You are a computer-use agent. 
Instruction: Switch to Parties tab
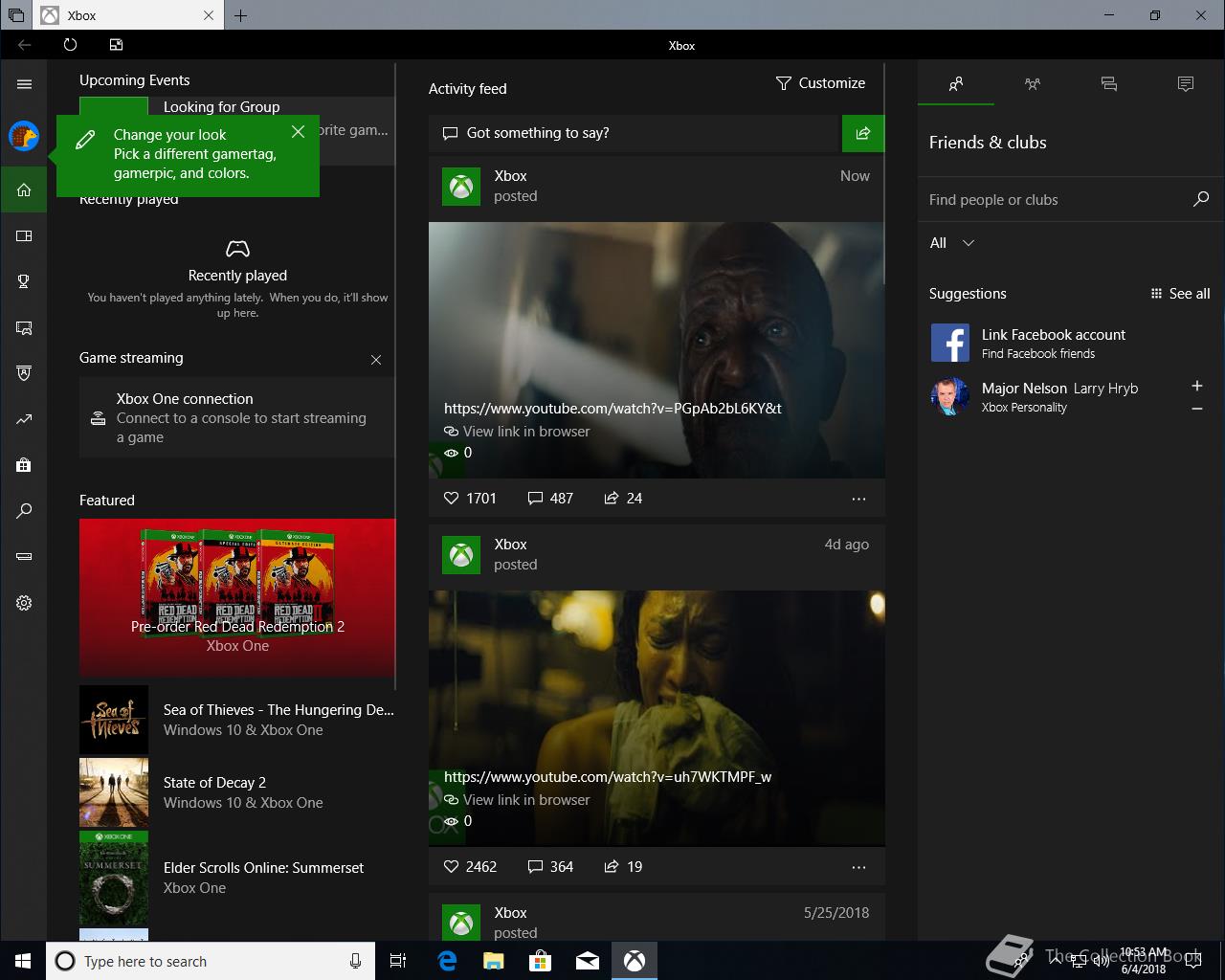(1033, 84)
